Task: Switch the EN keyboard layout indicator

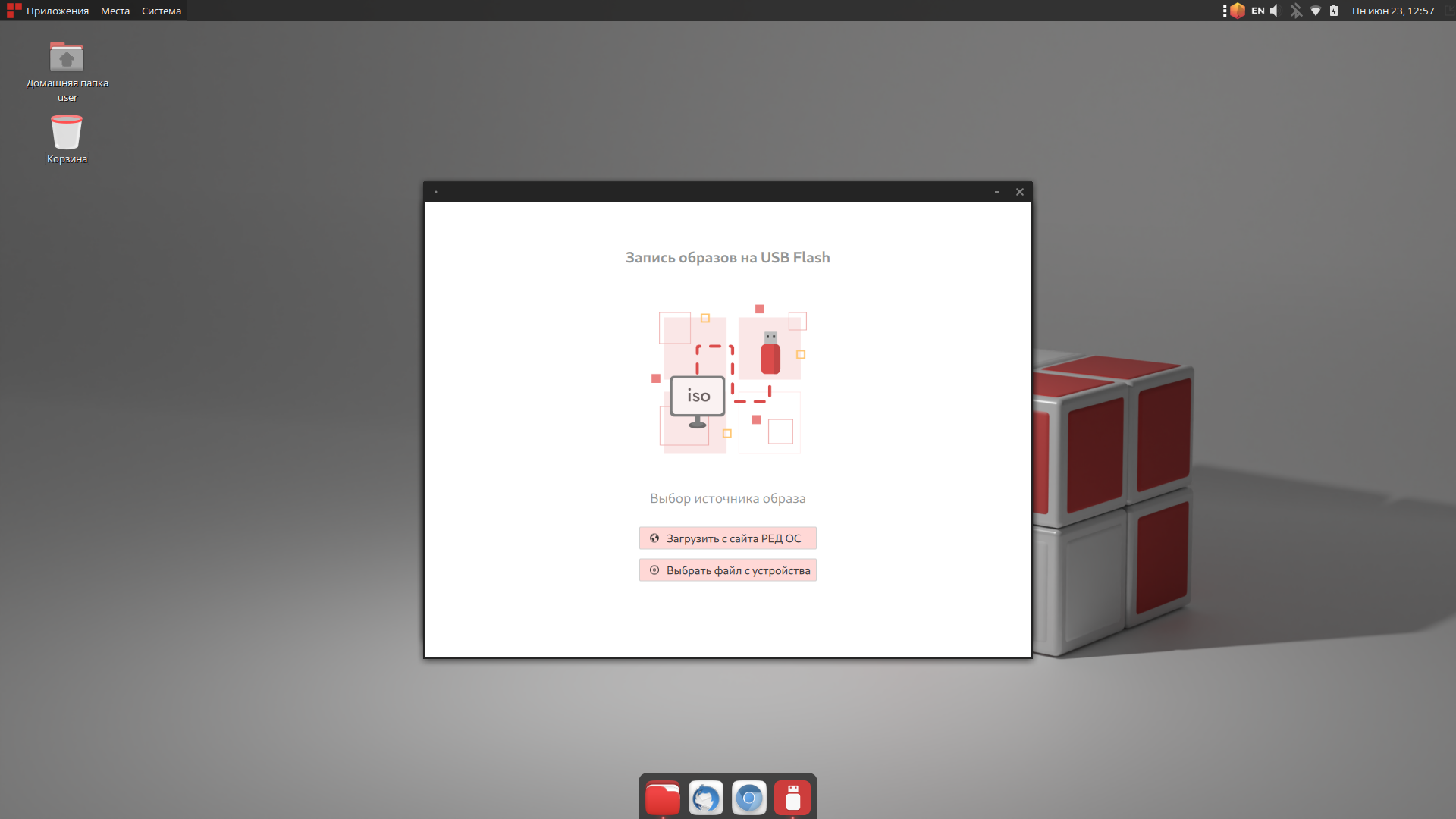Action: [1258, 11]
